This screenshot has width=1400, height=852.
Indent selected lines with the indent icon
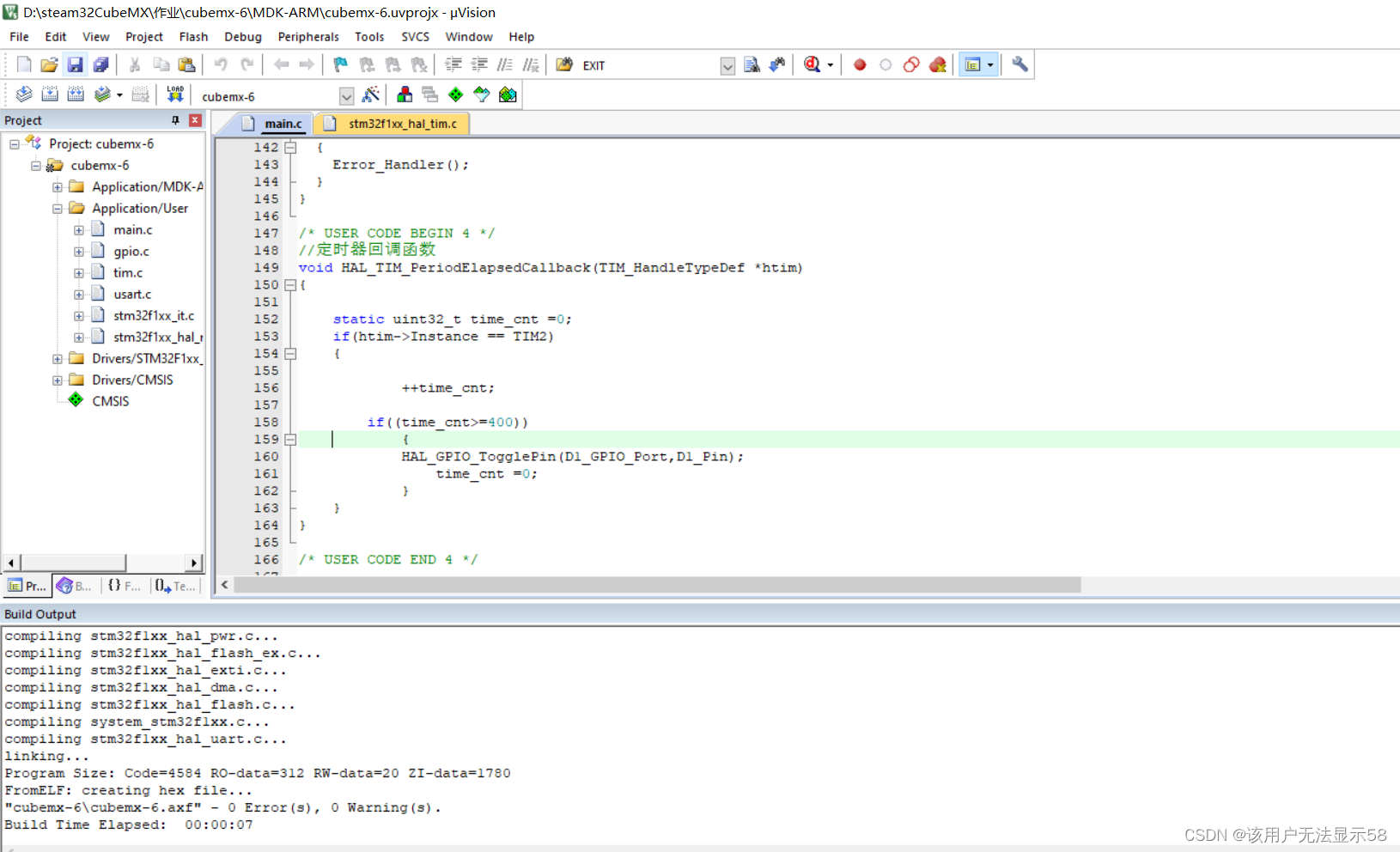tap(453, 64)
